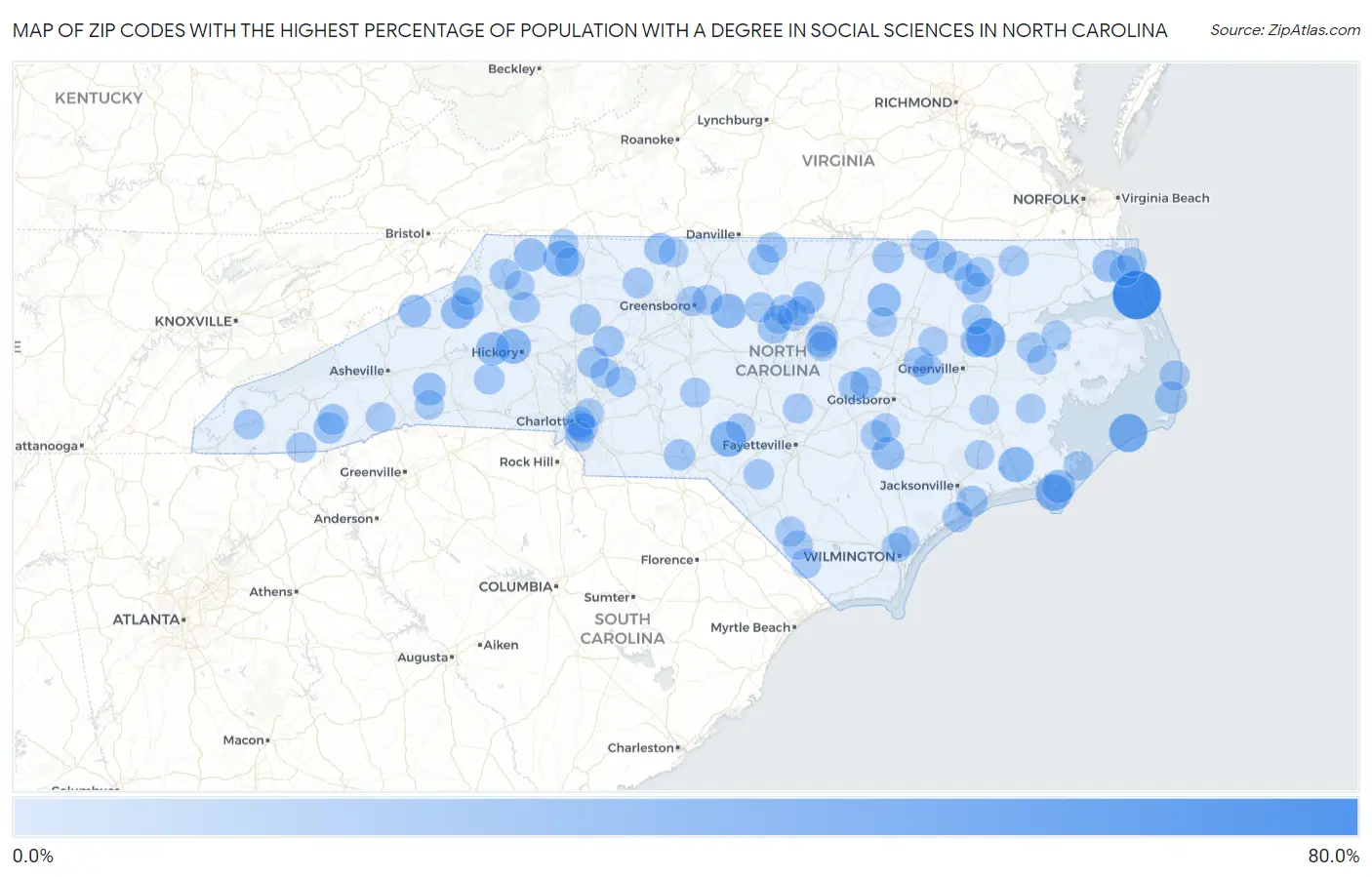Click the Sumter city label
The height and width of the screenshot is (877, 1372).
point(607,597)
